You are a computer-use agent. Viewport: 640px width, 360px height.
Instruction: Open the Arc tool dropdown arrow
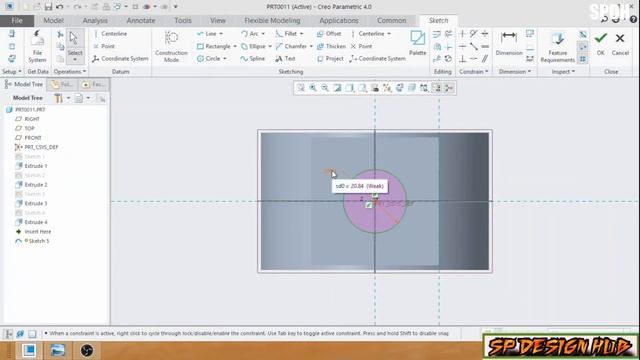(x=263, y=33)
